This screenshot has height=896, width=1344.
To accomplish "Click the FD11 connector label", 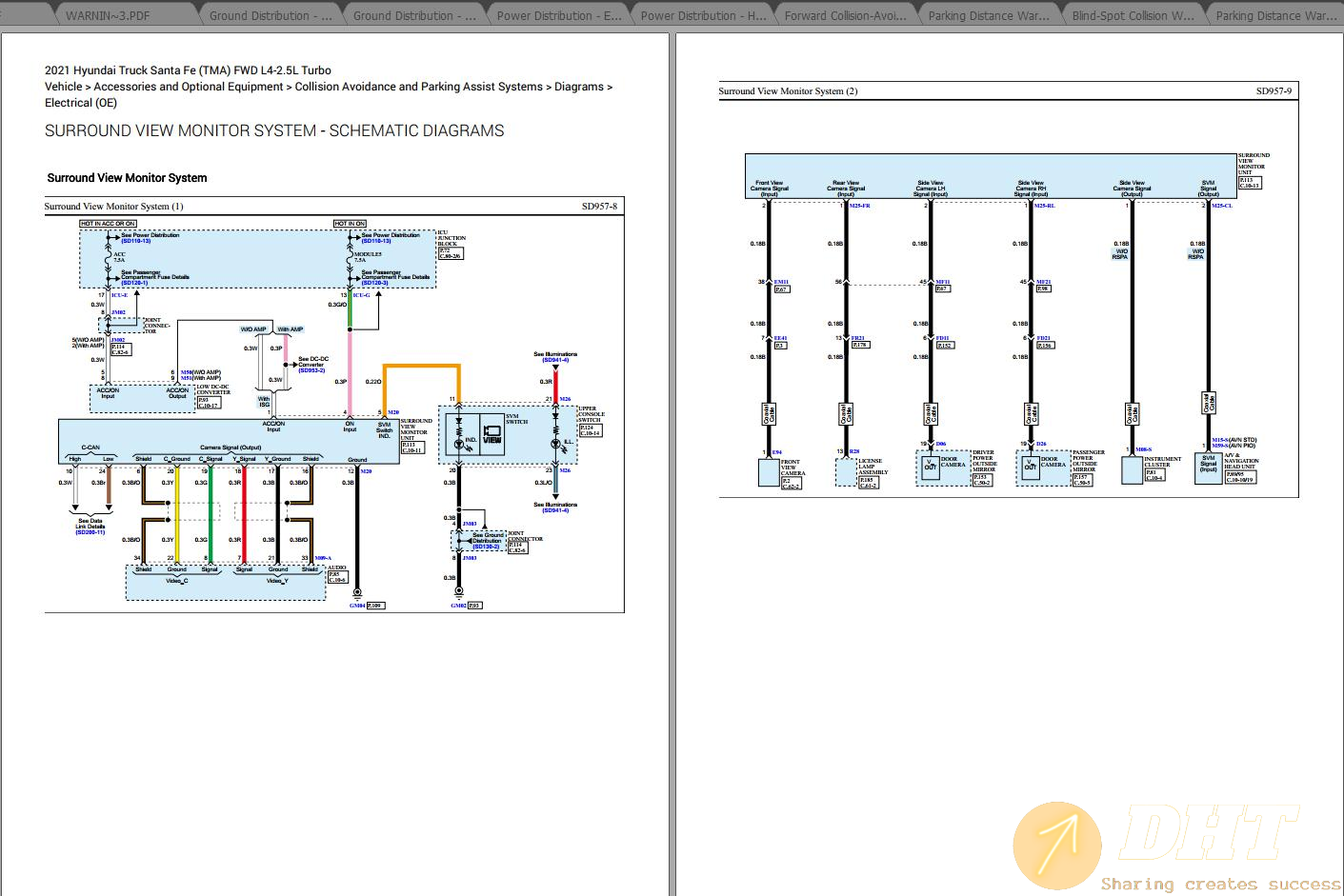I will [x=943, y=338].
